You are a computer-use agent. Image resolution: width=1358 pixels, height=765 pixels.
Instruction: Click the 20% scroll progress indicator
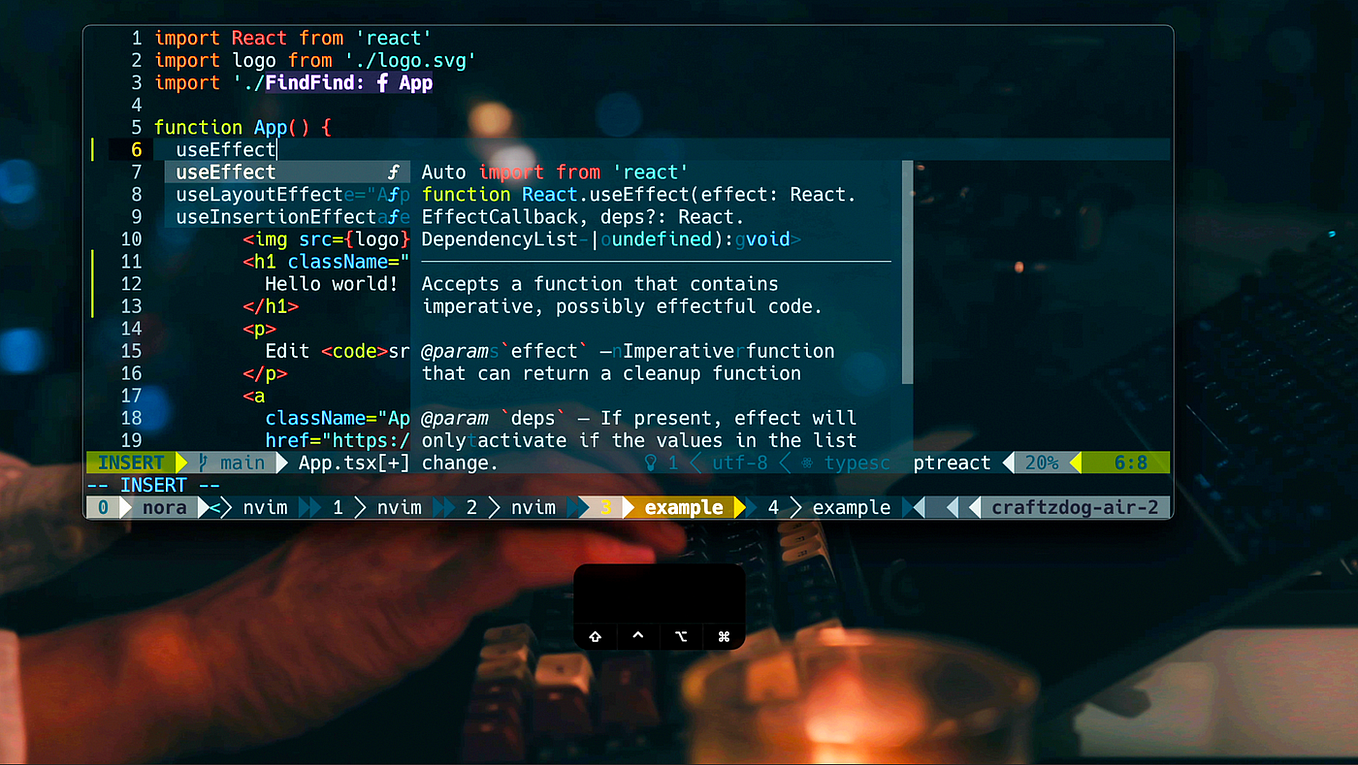(x=1043, y=462)
